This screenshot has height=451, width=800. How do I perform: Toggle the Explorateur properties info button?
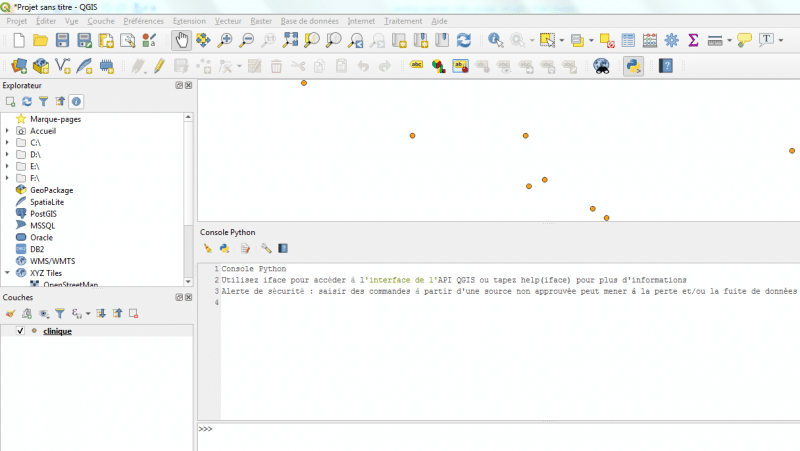(76, 102)
